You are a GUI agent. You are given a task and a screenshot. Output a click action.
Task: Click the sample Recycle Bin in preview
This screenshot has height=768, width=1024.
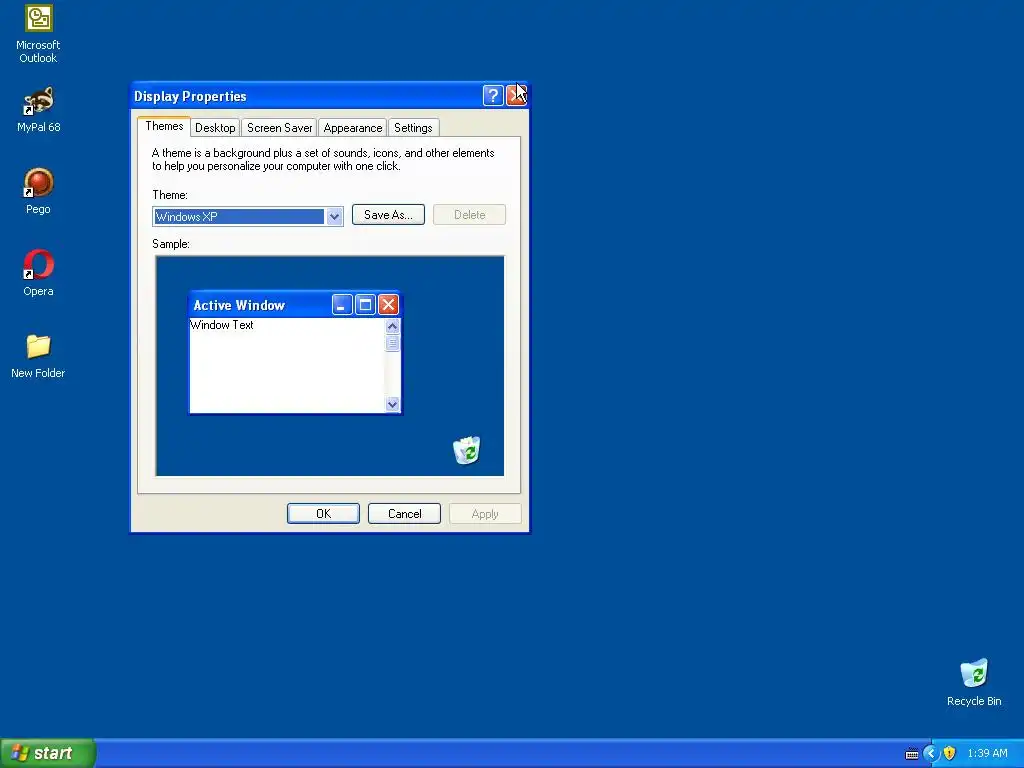[467, 450]
